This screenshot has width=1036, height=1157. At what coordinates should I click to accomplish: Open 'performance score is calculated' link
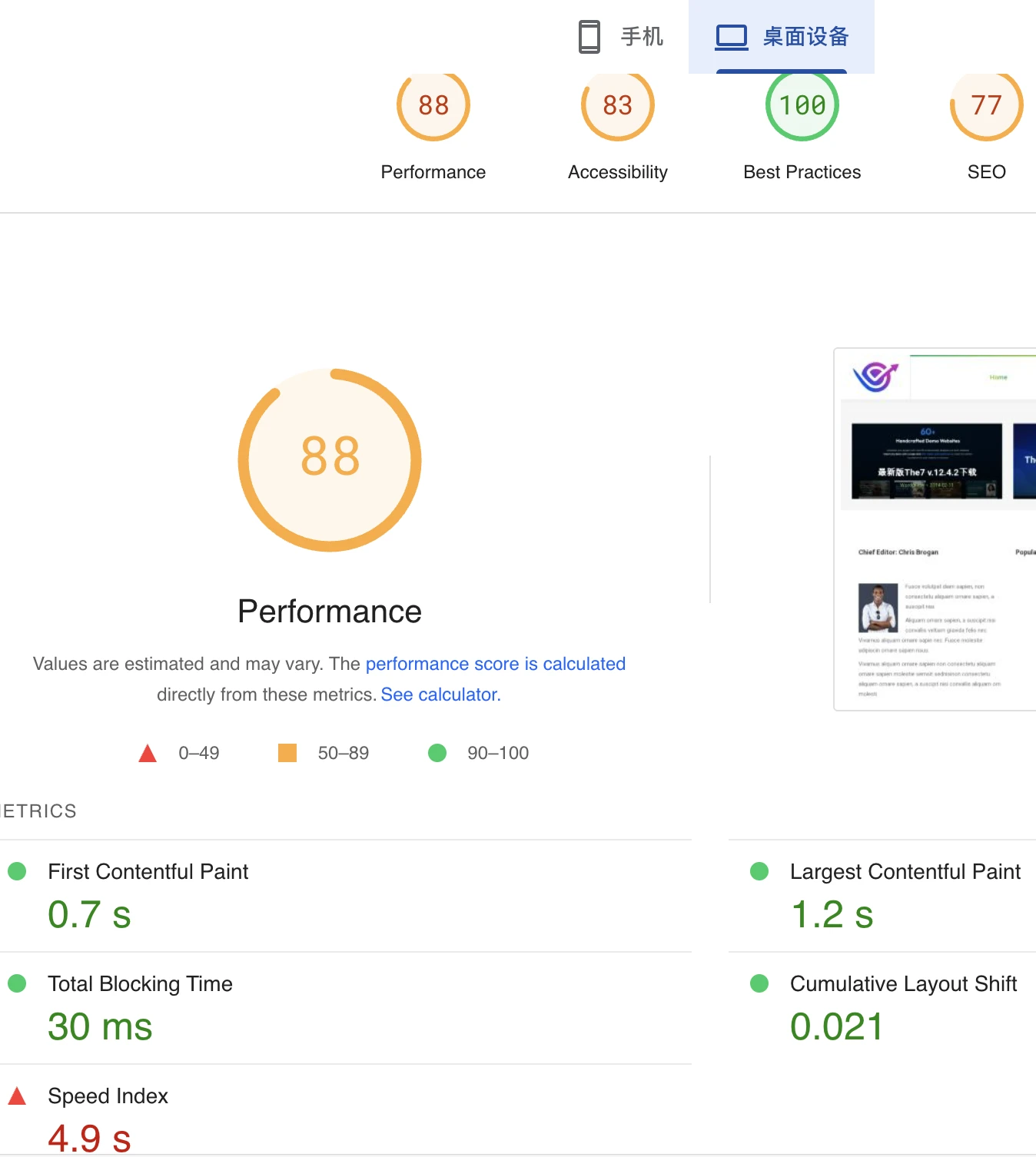(495, 664)
